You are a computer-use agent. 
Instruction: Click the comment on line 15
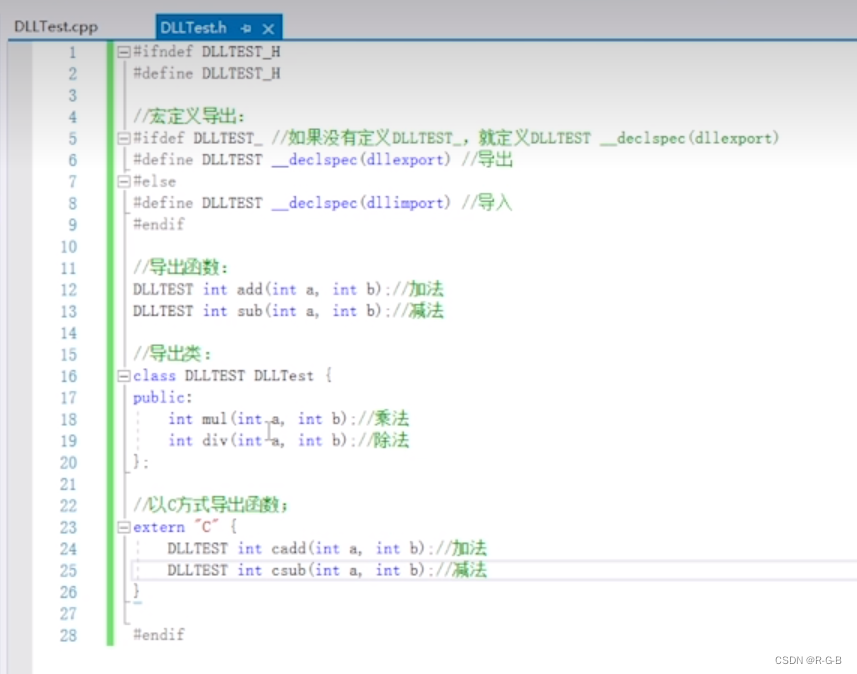(172, 354)
